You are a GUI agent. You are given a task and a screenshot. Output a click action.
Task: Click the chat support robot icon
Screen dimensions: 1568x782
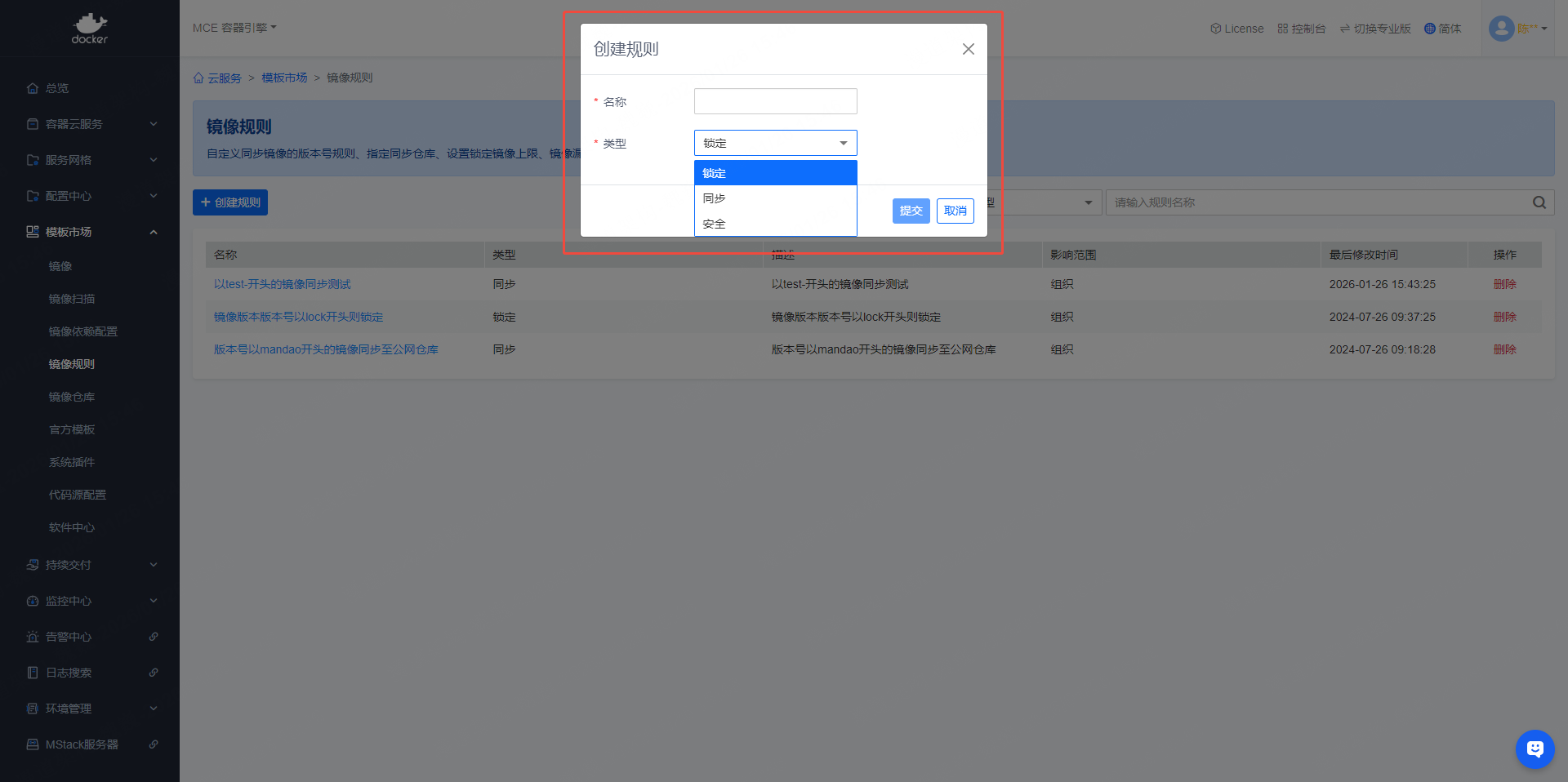(x=1535, y=749)
